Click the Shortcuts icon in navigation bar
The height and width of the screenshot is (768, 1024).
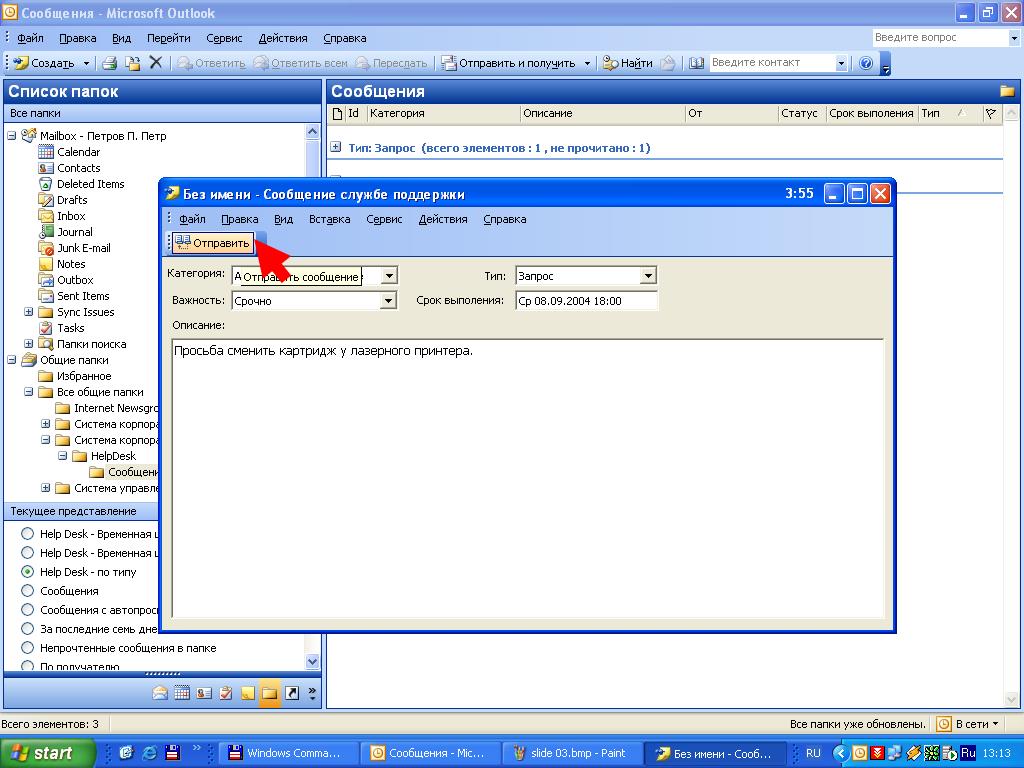[292, 693]
